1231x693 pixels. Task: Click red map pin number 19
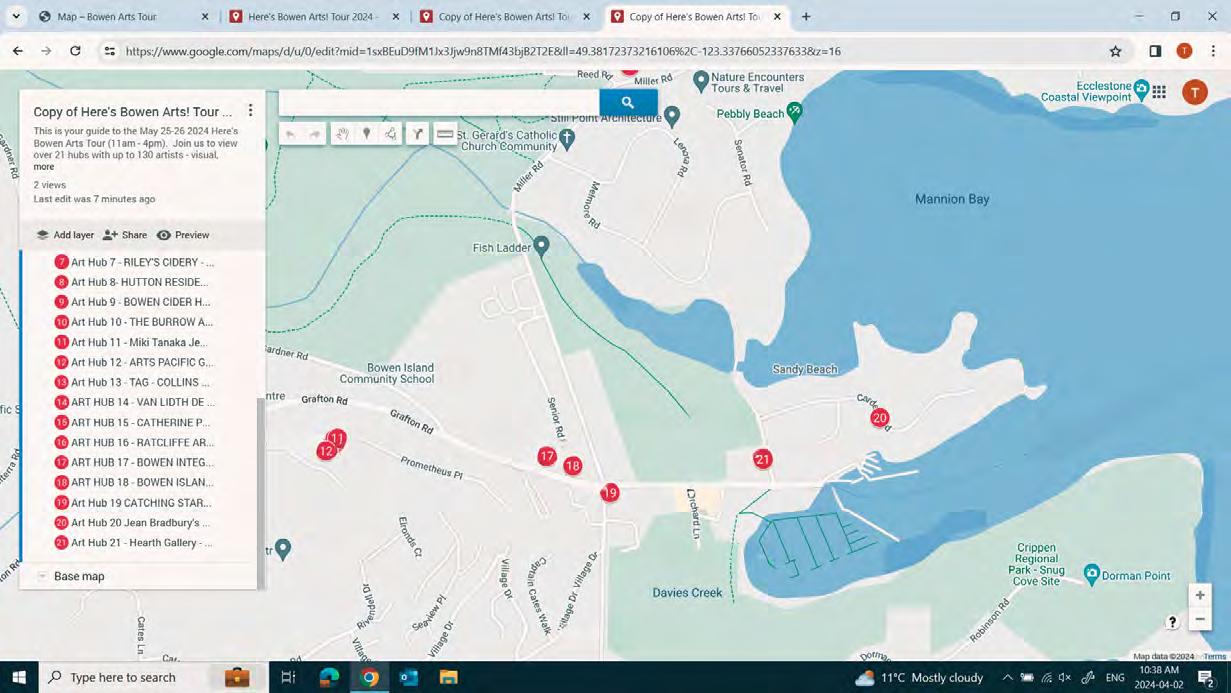610,493
